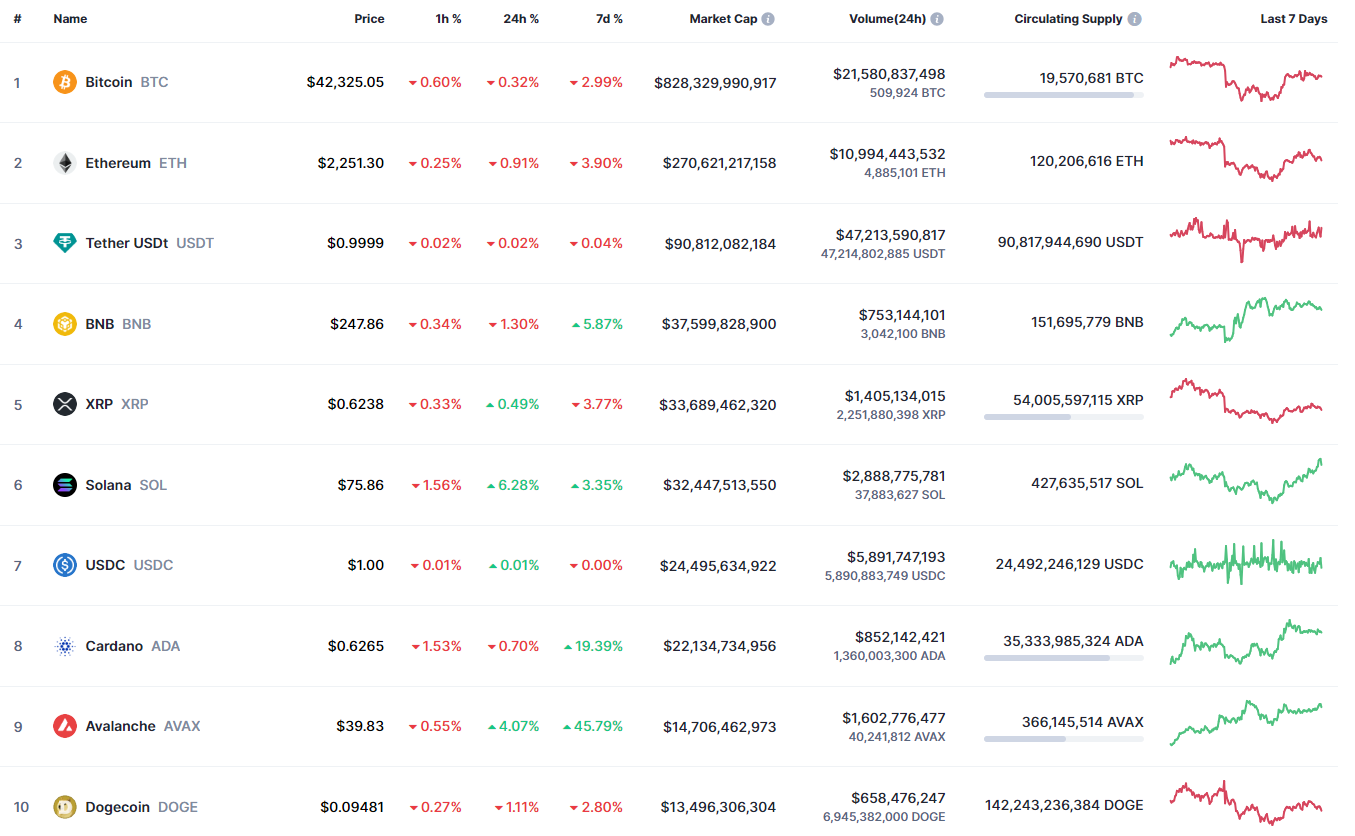Open the USDC coin page link

[105, 565]
